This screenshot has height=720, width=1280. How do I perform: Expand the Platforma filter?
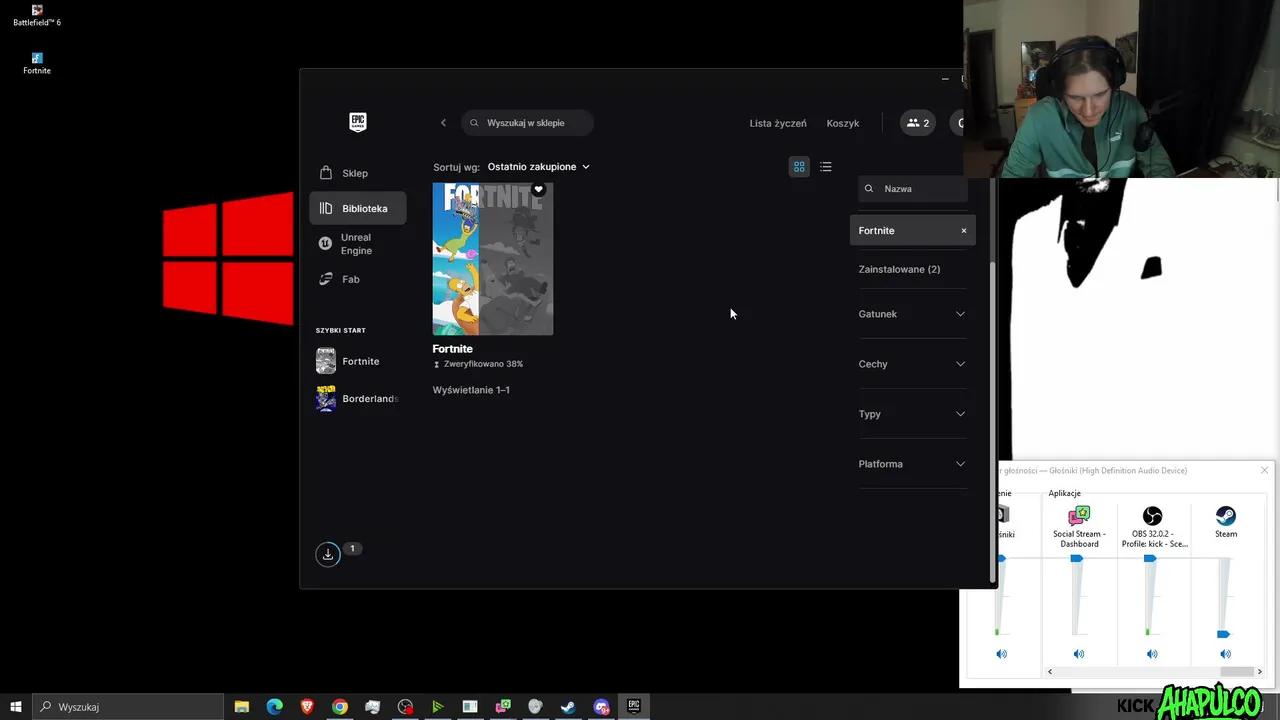[912, 464]
